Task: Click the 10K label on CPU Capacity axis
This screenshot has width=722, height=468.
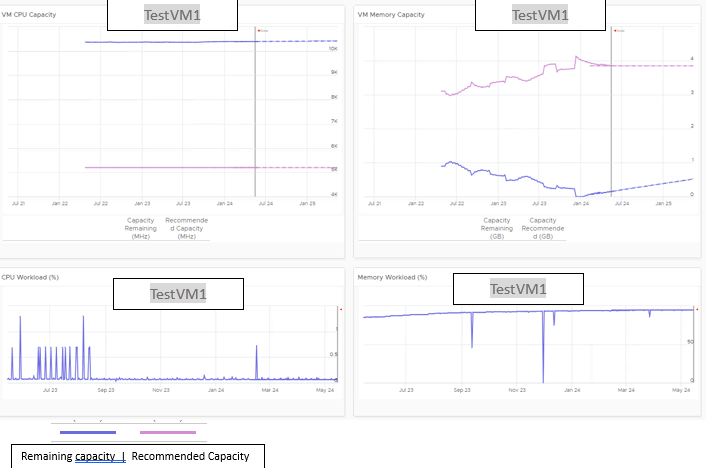Action: point(333,48)
